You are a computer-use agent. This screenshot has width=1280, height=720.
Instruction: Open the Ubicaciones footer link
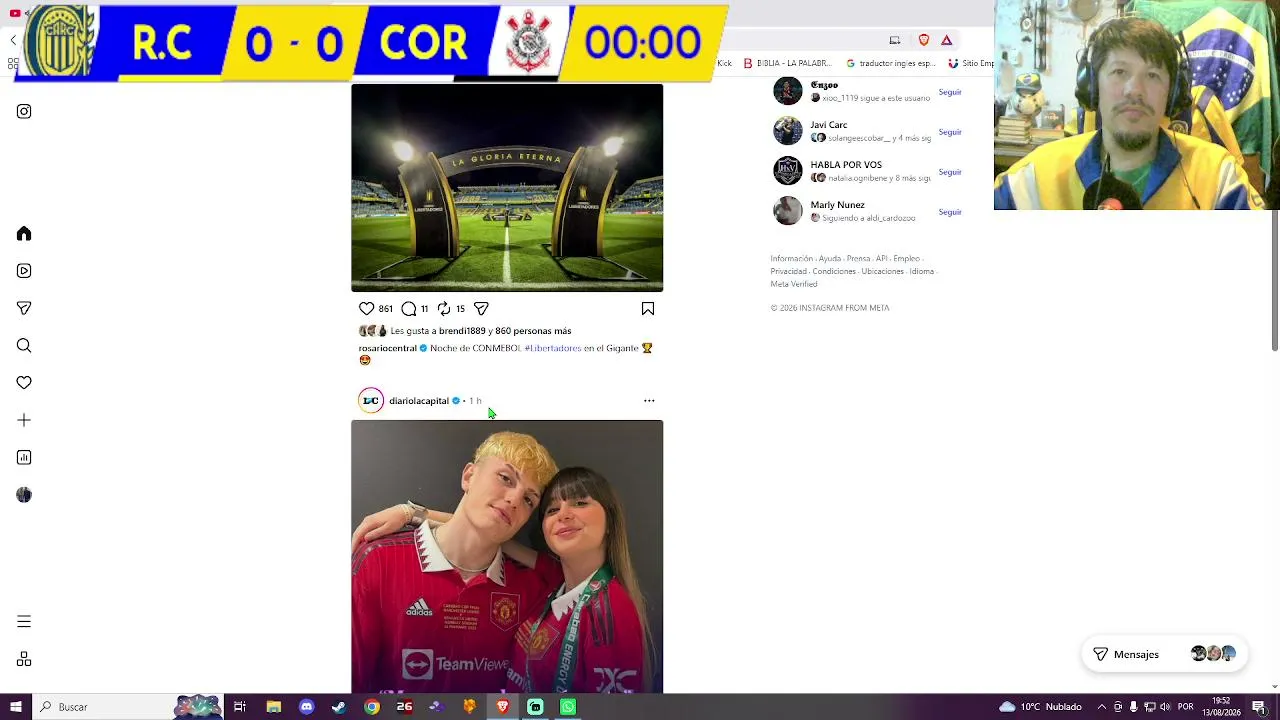tap(883, 272)
